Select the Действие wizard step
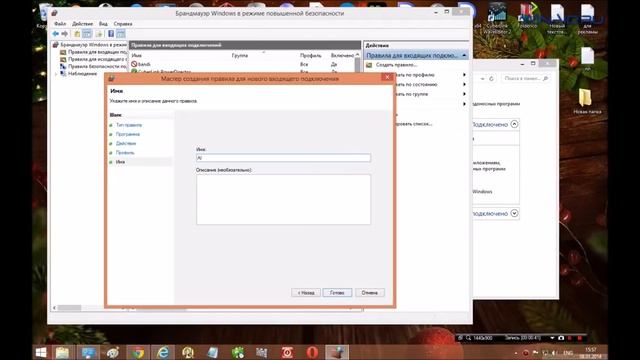 tap(126, 143)
